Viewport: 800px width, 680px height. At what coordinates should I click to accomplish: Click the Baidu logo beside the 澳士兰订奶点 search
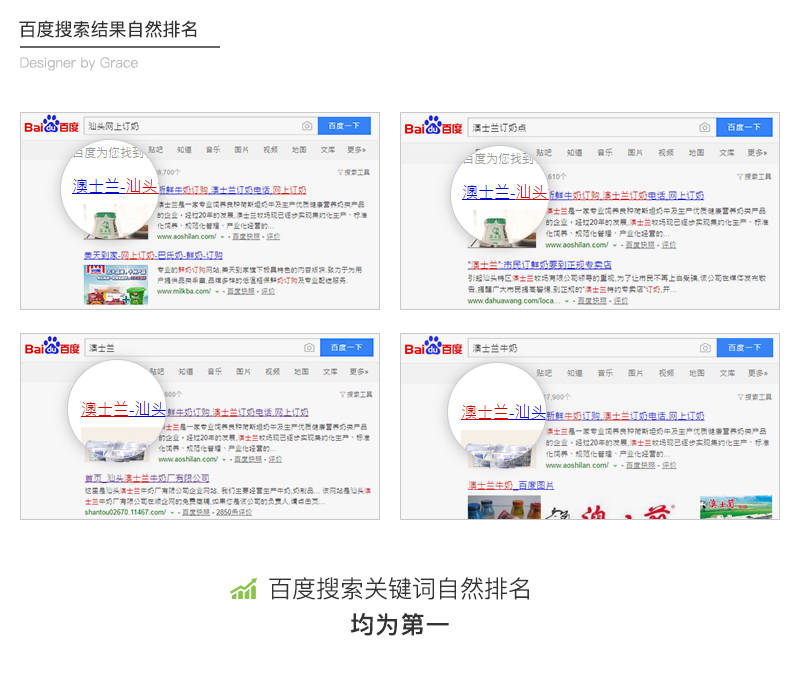[433, 126]
